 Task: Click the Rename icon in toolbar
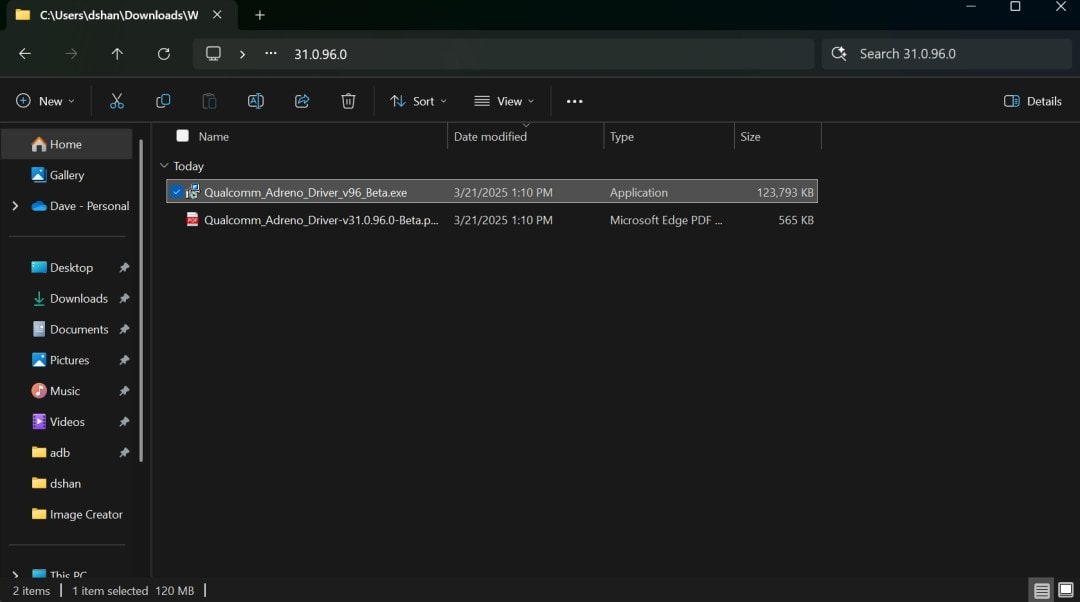click(x=256, y=101)
